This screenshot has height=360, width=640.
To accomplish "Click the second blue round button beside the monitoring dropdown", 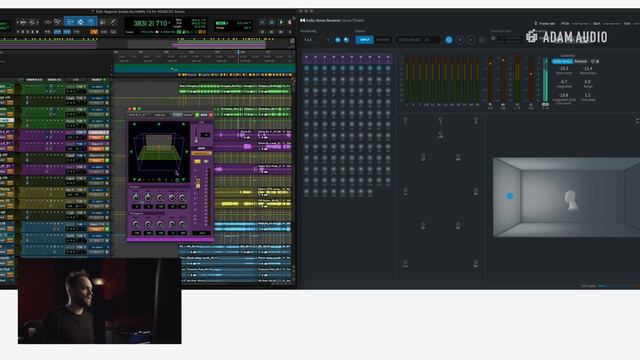I will [x=346, y=40].
